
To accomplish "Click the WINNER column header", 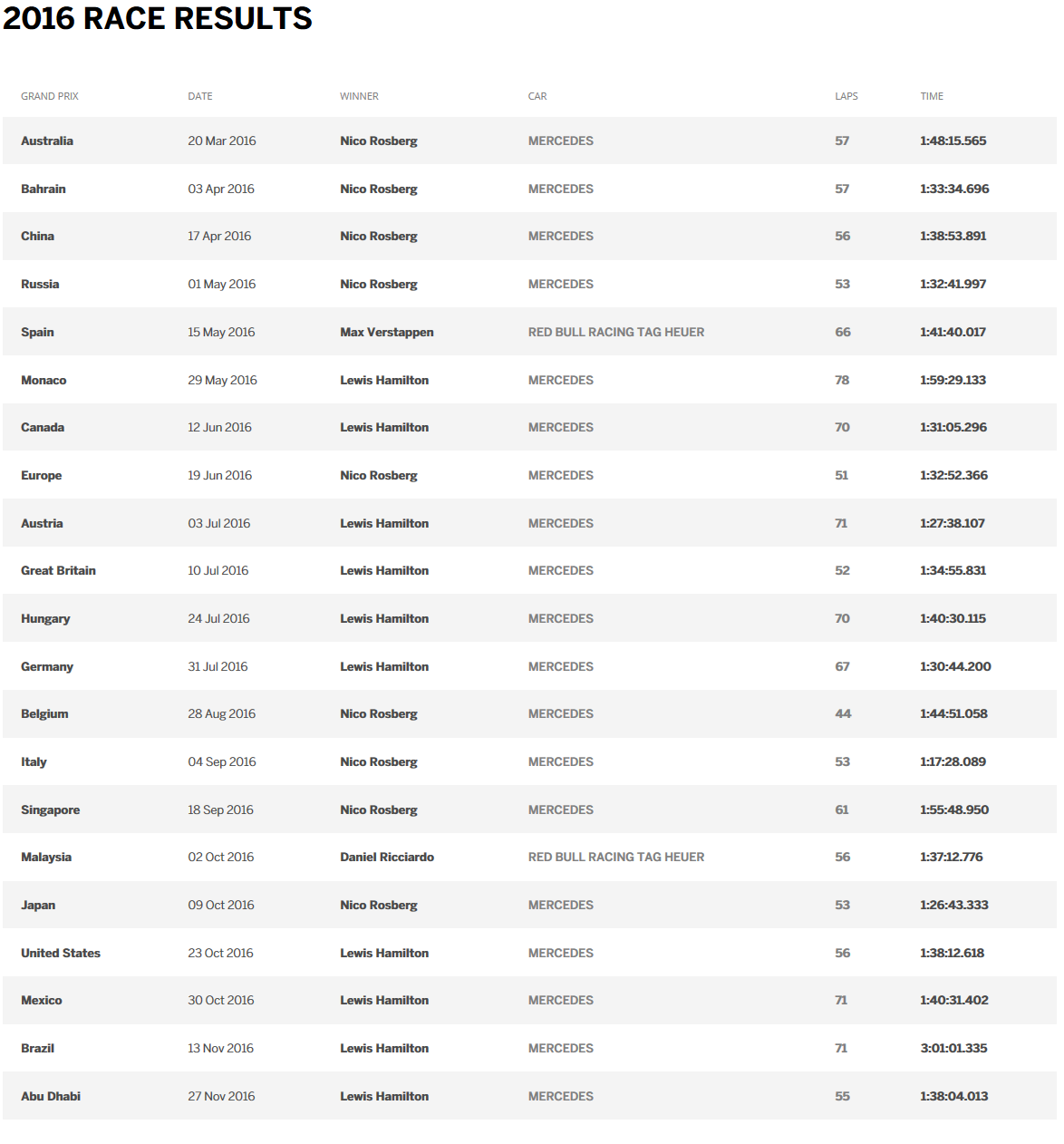I will click(359, 96).
